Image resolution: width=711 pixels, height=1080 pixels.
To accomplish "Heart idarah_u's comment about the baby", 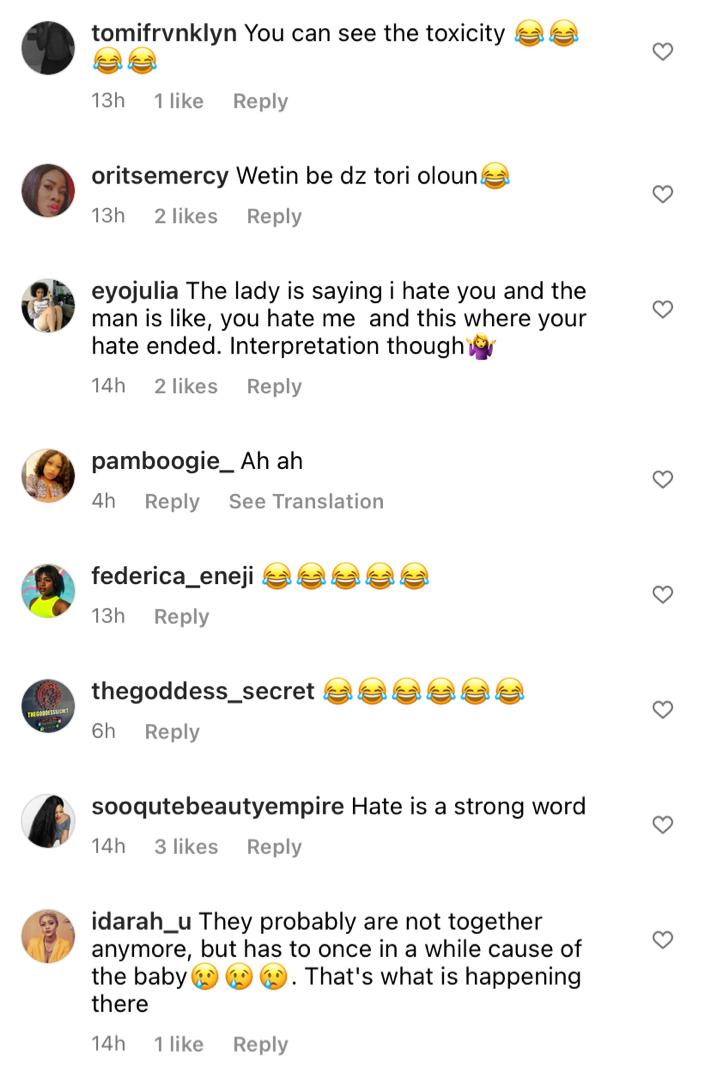I will click(662, 939).
